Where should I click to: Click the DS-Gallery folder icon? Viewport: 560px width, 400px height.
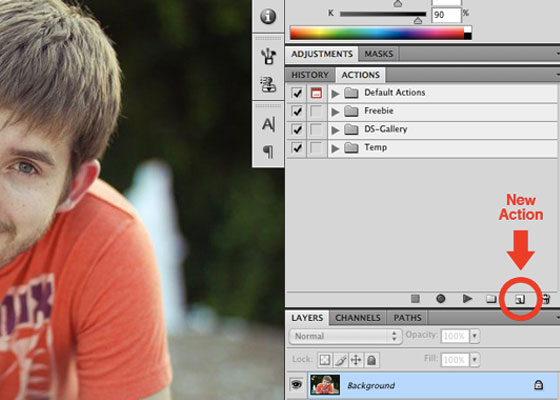tap(351, 130)
